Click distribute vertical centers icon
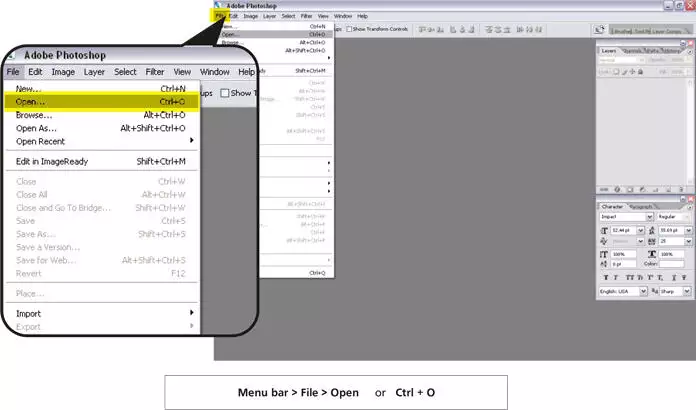 point(498,30)
